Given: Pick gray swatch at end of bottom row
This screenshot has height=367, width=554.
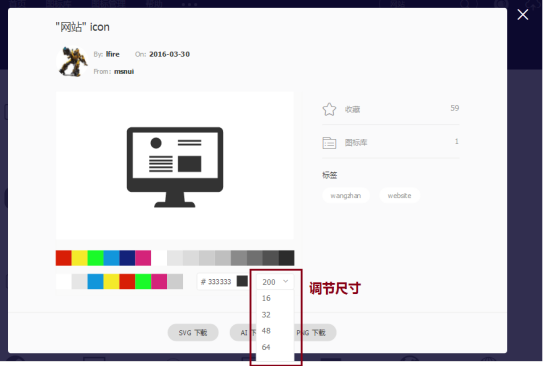Looking at the screenshot, I should (x=175, y=282).
